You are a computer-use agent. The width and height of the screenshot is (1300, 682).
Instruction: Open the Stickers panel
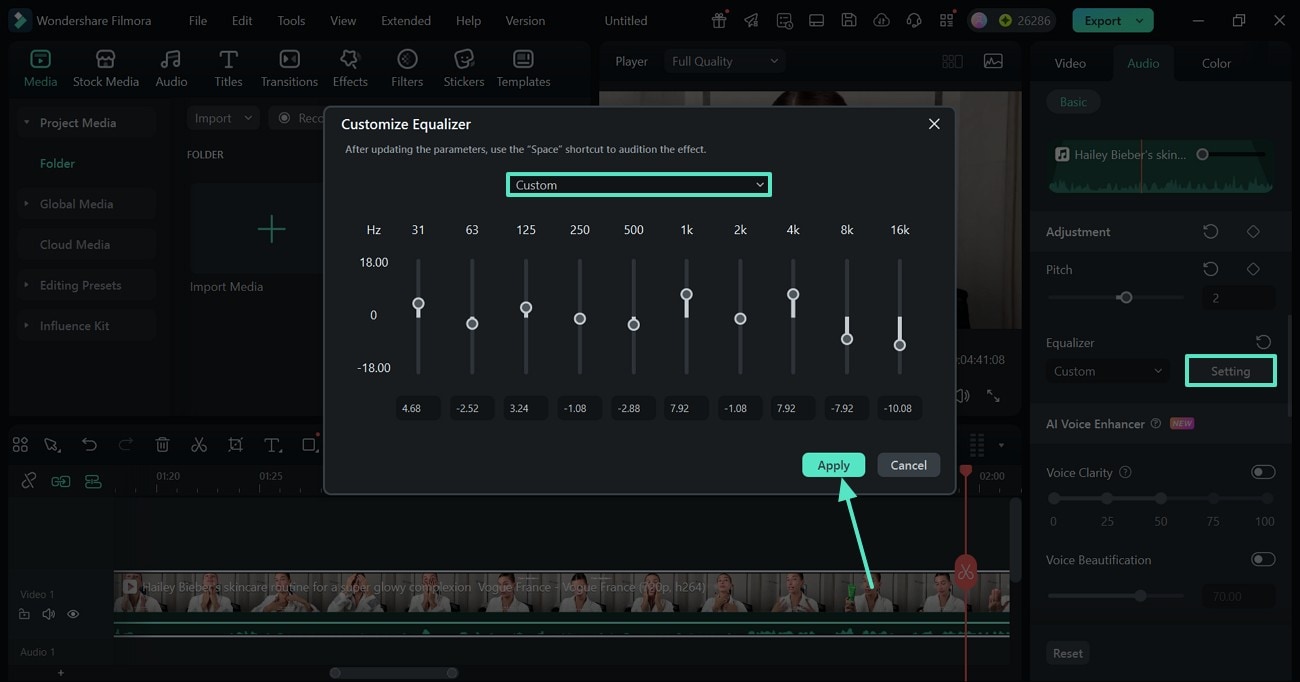(x=464, y=67)
